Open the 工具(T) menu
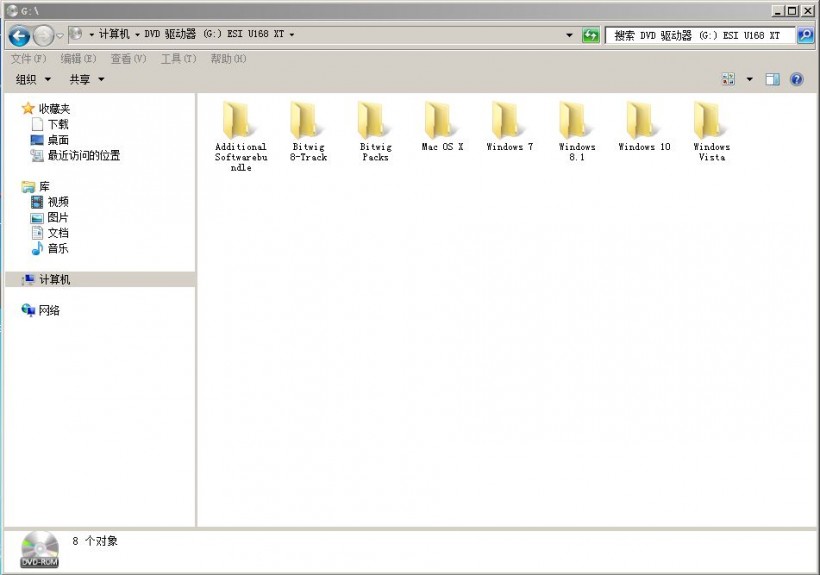The width and height of the screenshot is (820, 575). pyautogui.click(x=178, y=59)
